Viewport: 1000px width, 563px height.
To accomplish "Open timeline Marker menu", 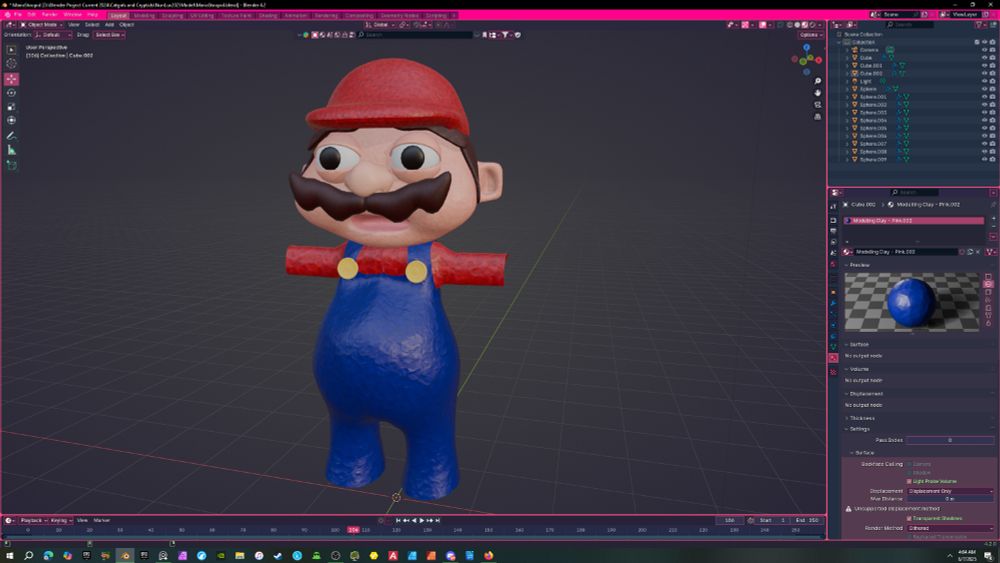I will [101, 520].
